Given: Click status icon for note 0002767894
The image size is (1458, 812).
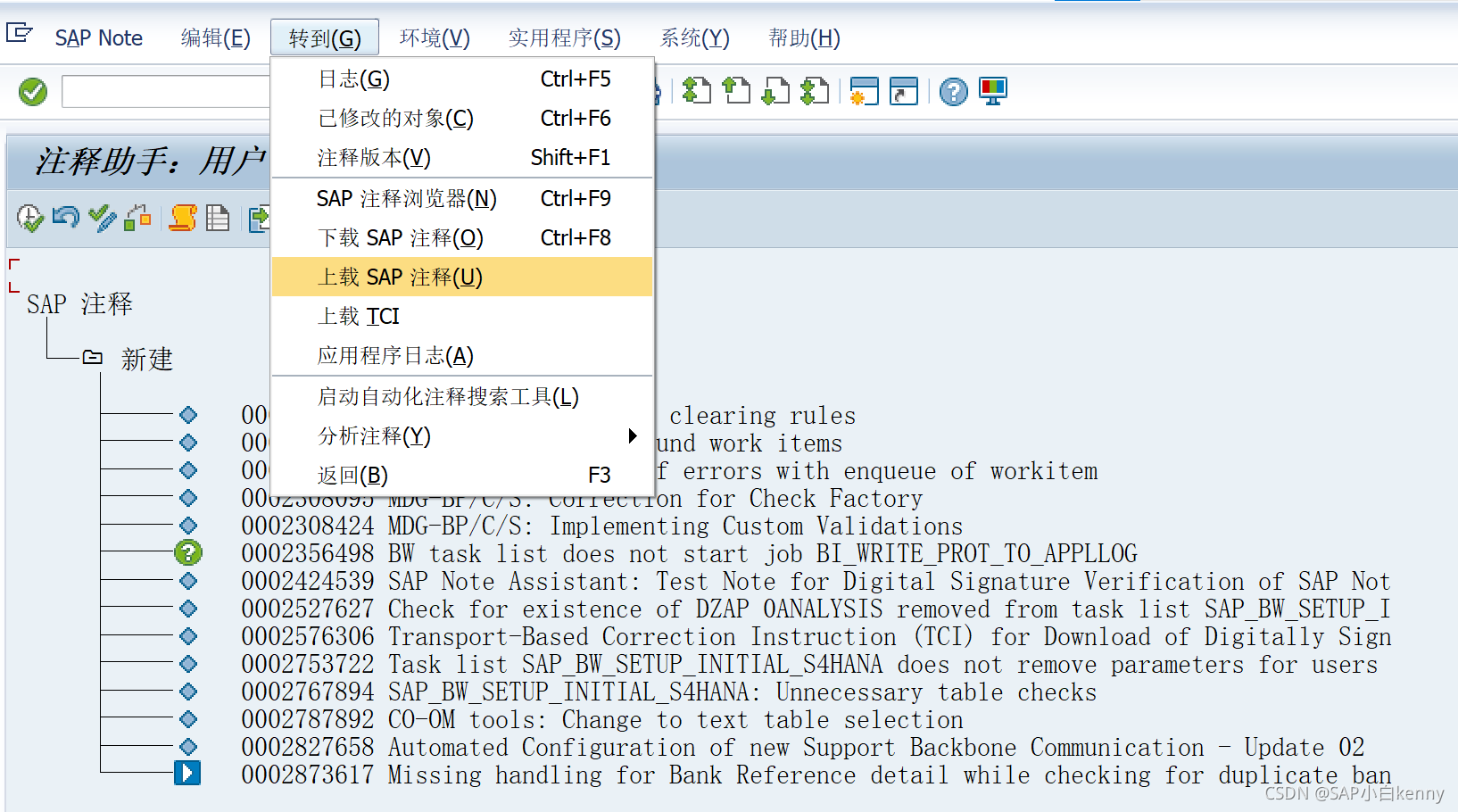Looking at the screenshot, I should point(188,692).
